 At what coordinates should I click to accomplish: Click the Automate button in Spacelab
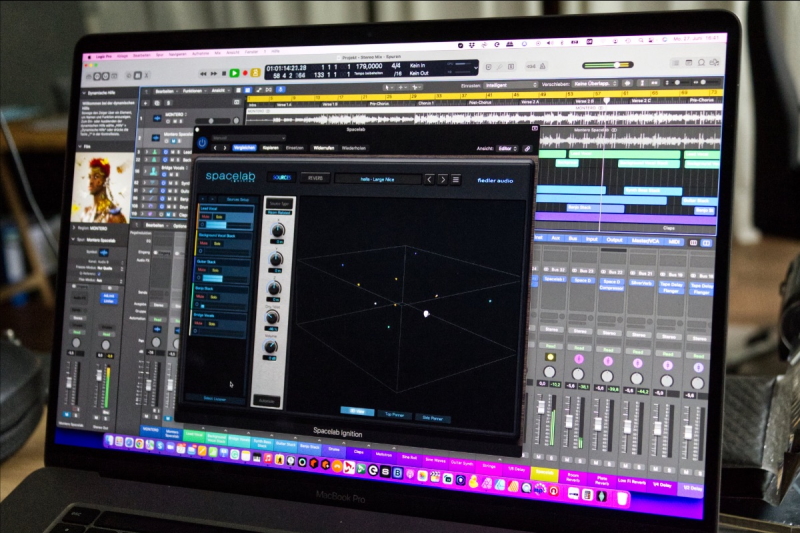coord(266,401)
